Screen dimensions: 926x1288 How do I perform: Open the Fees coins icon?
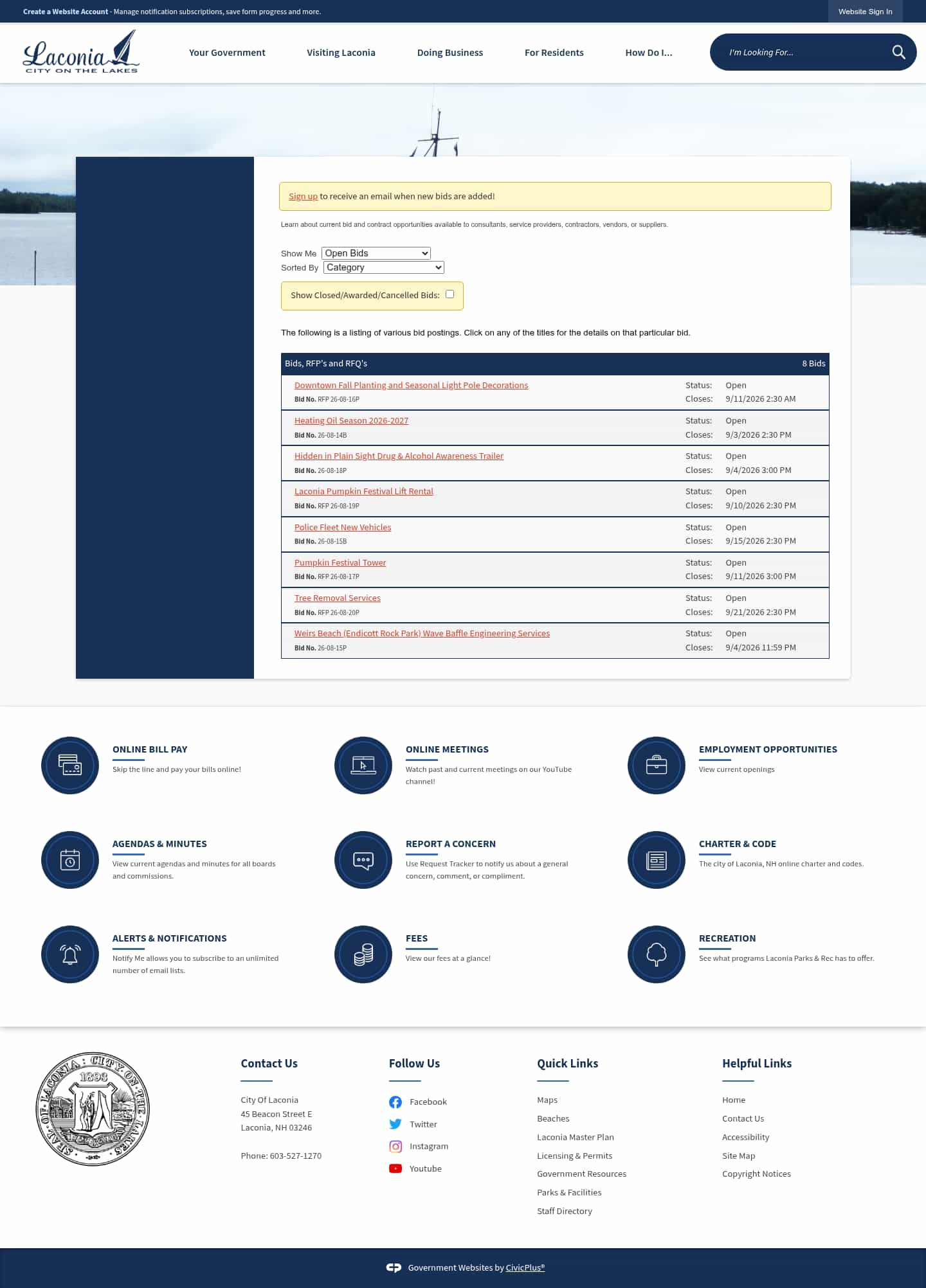[x=363, y=954]
